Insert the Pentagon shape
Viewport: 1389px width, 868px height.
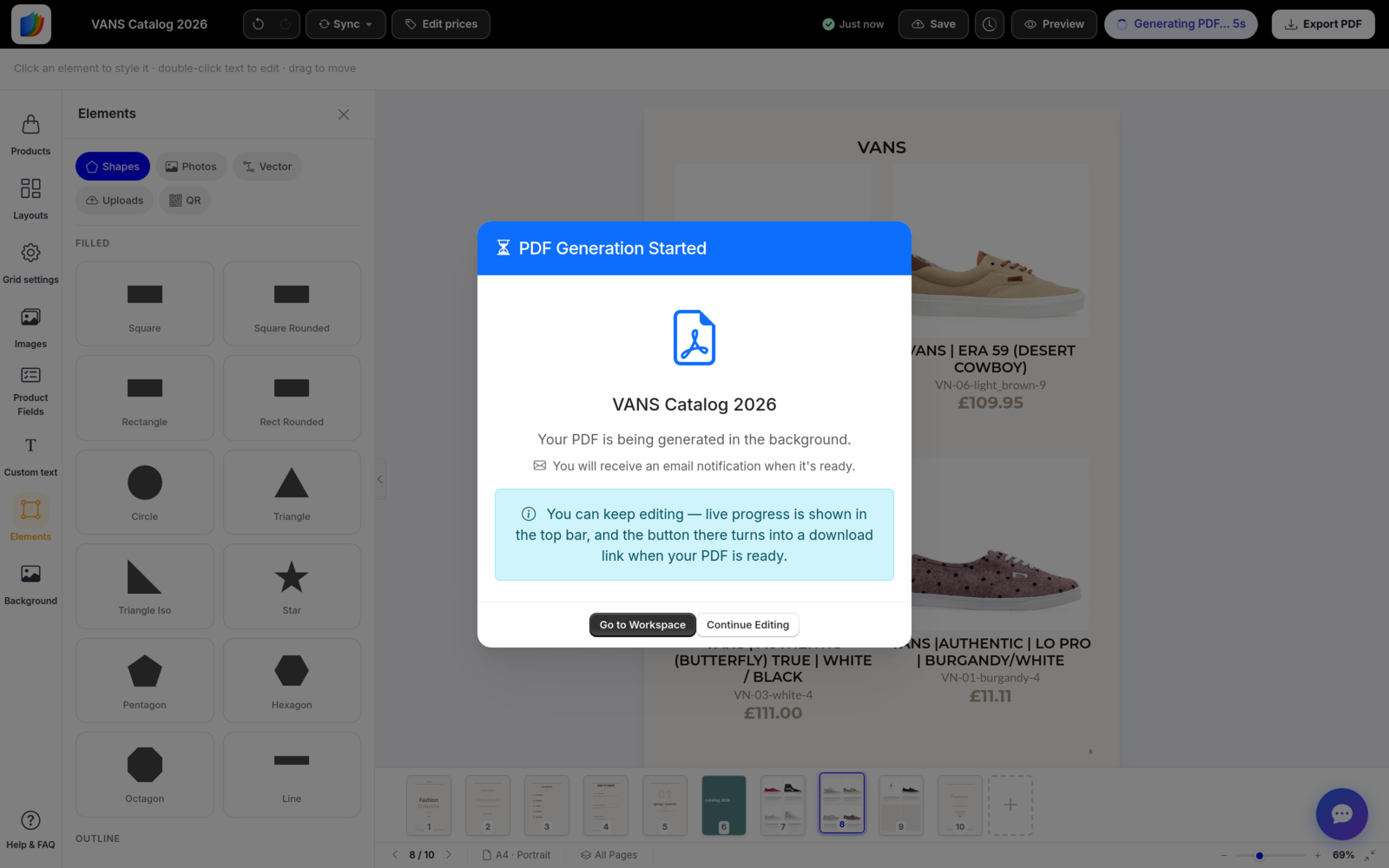[x=145, y=681]
